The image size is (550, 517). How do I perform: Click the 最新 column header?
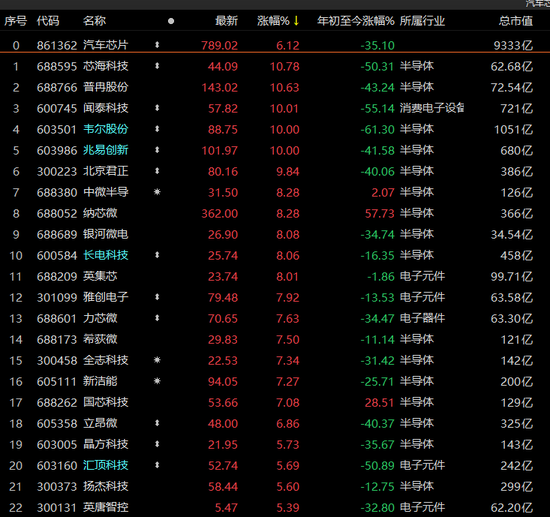click(226, 21)
